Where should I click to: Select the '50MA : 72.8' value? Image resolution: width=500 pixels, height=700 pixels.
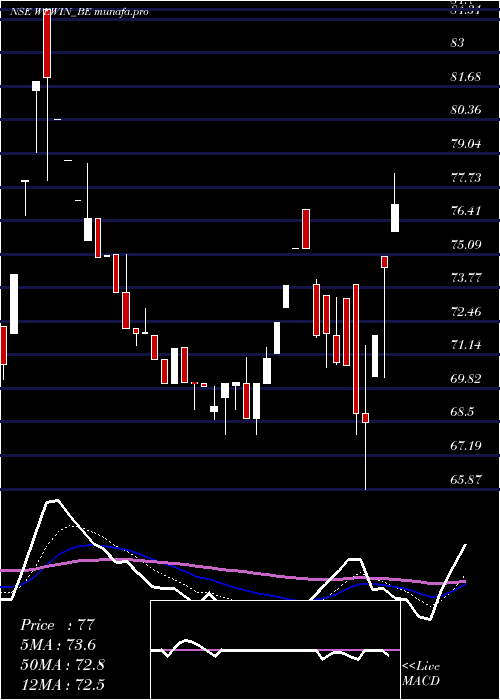(62, 665)
